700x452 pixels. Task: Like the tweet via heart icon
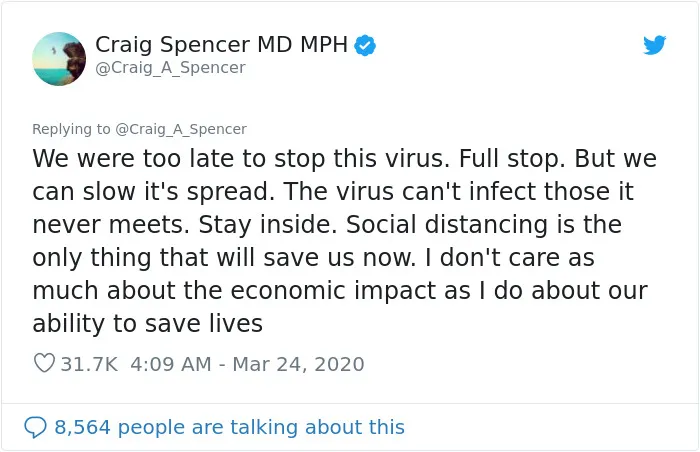tap(44, 363)
